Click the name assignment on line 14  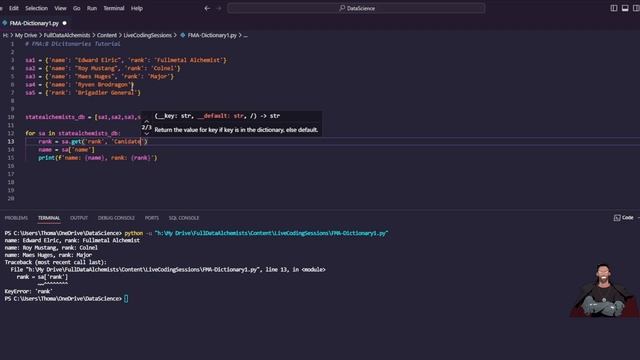pyautogui.click(x=67, y=150)
